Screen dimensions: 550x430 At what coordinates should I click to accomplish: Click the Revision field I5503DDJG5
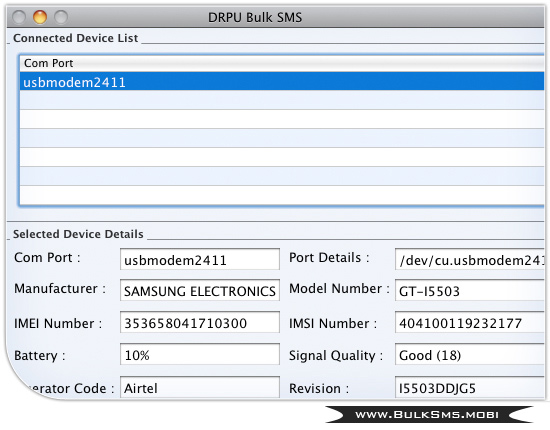pyautogui.click(x=470, y=387)
